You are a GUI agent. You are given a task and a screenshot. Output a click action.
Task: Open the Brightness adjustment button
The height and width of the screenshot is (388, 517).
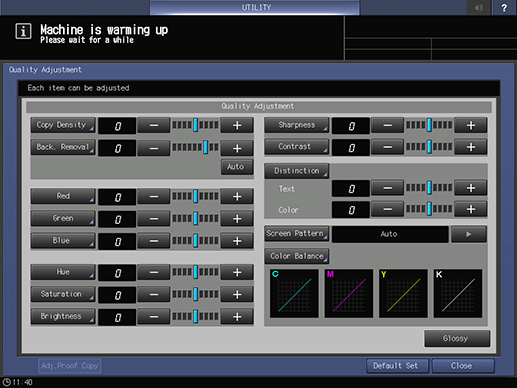click(63, 316)
